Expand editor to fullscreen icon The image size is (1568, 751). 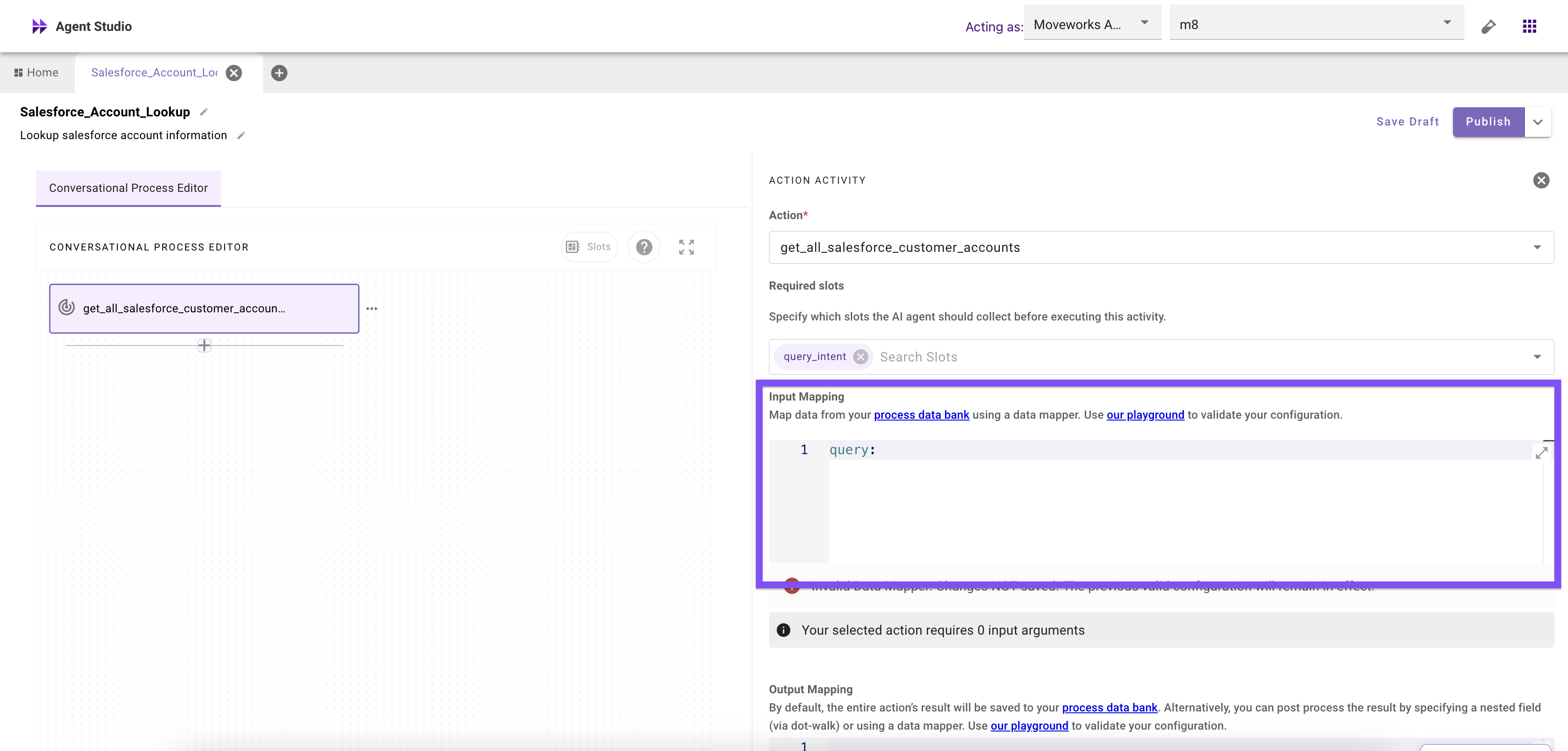tap(686, 247)
